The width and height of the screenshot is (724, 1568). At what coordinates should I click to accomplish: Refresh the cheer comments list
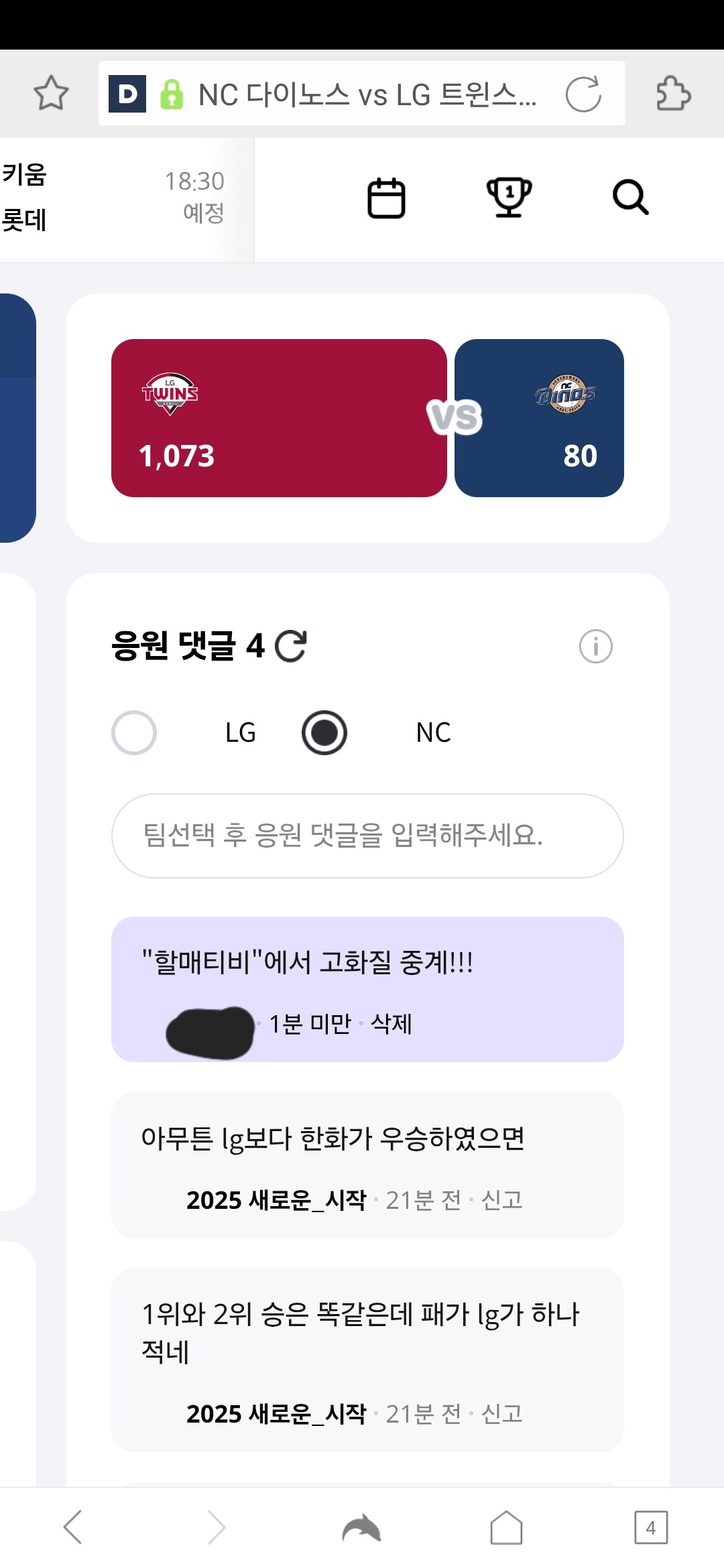pyautogui.click(x=291, y=647)
